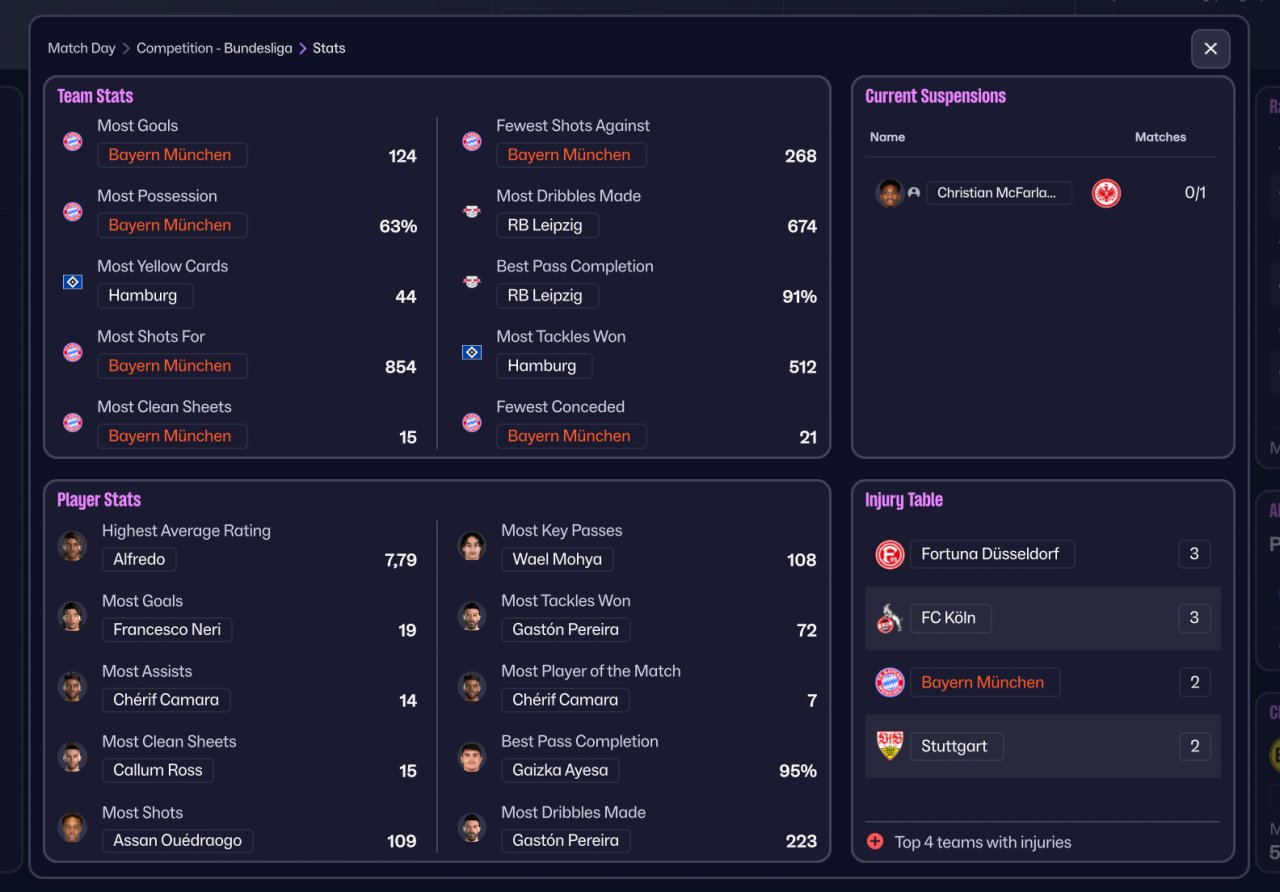The height and width of the screenshot is (892, 1280).
Task: Click the Bayern crest beside Most Goals
Action: coord(73,141)
